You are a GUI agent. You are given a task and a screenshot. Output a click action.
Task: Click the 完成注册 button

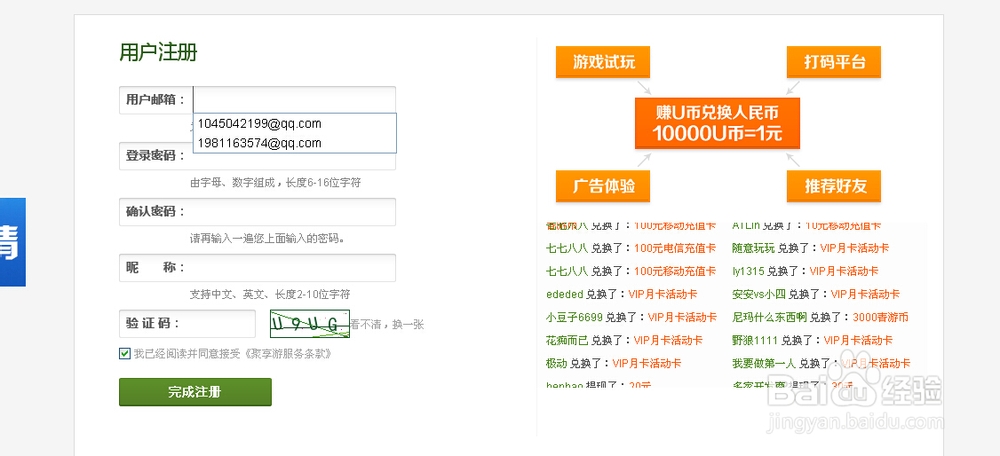pyautogui.click(x=195, y=392)
